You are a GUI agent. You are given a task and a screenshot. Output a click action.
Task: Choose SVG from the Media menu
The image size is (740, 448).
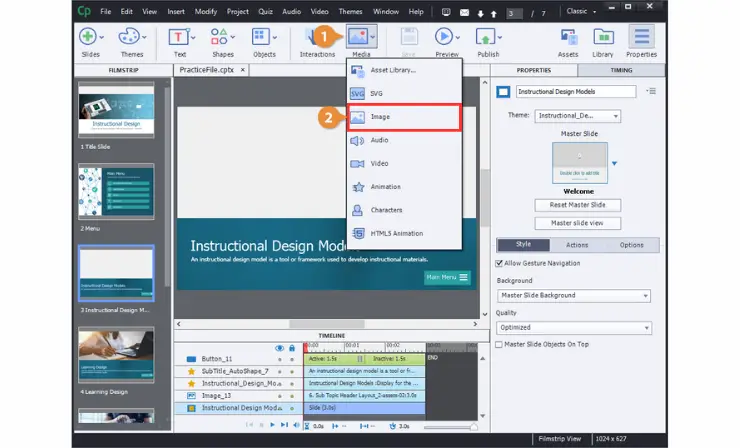pos(404,93)
